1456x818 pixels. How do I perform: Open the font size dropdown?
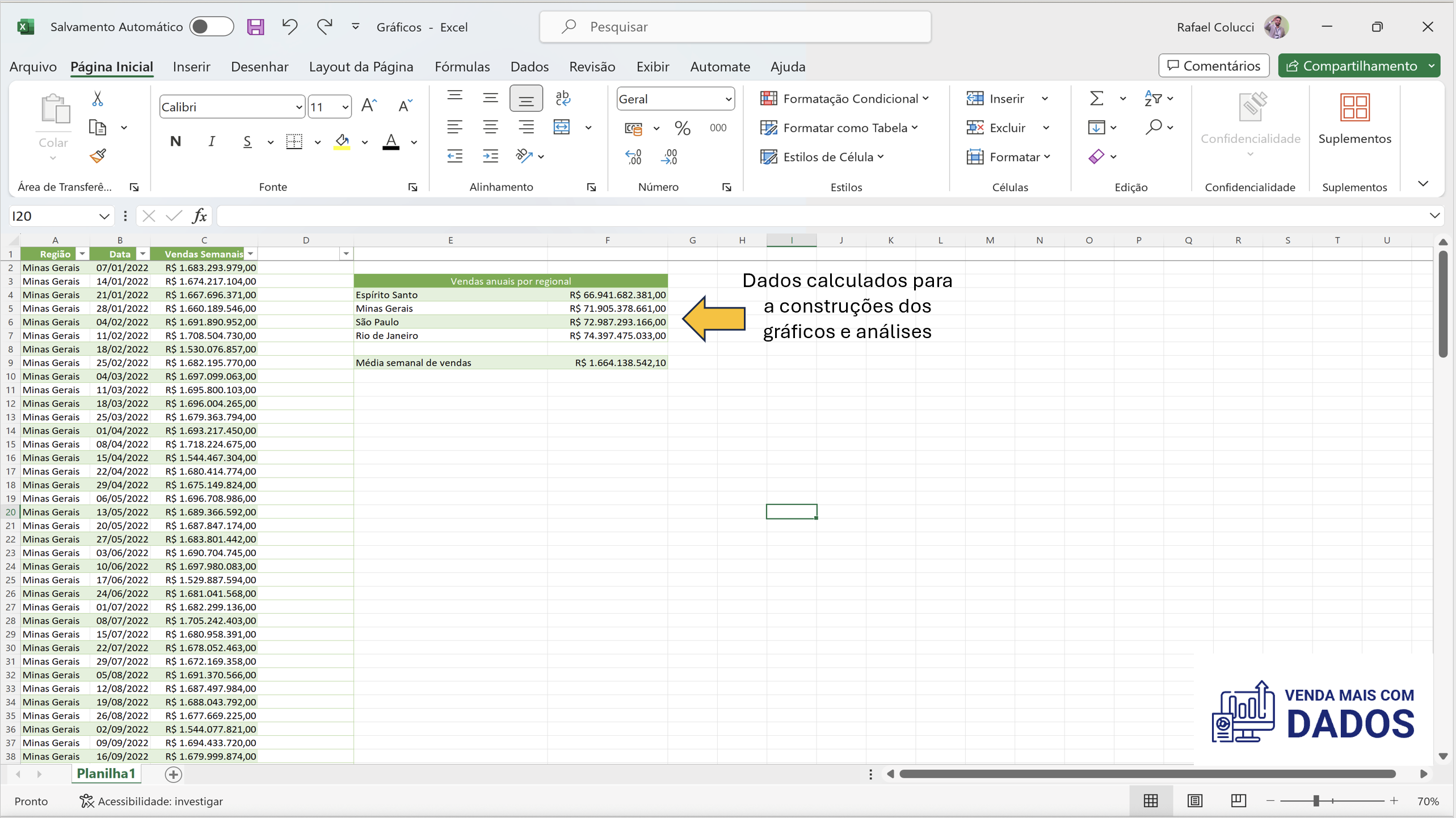(x=345, y=106)
